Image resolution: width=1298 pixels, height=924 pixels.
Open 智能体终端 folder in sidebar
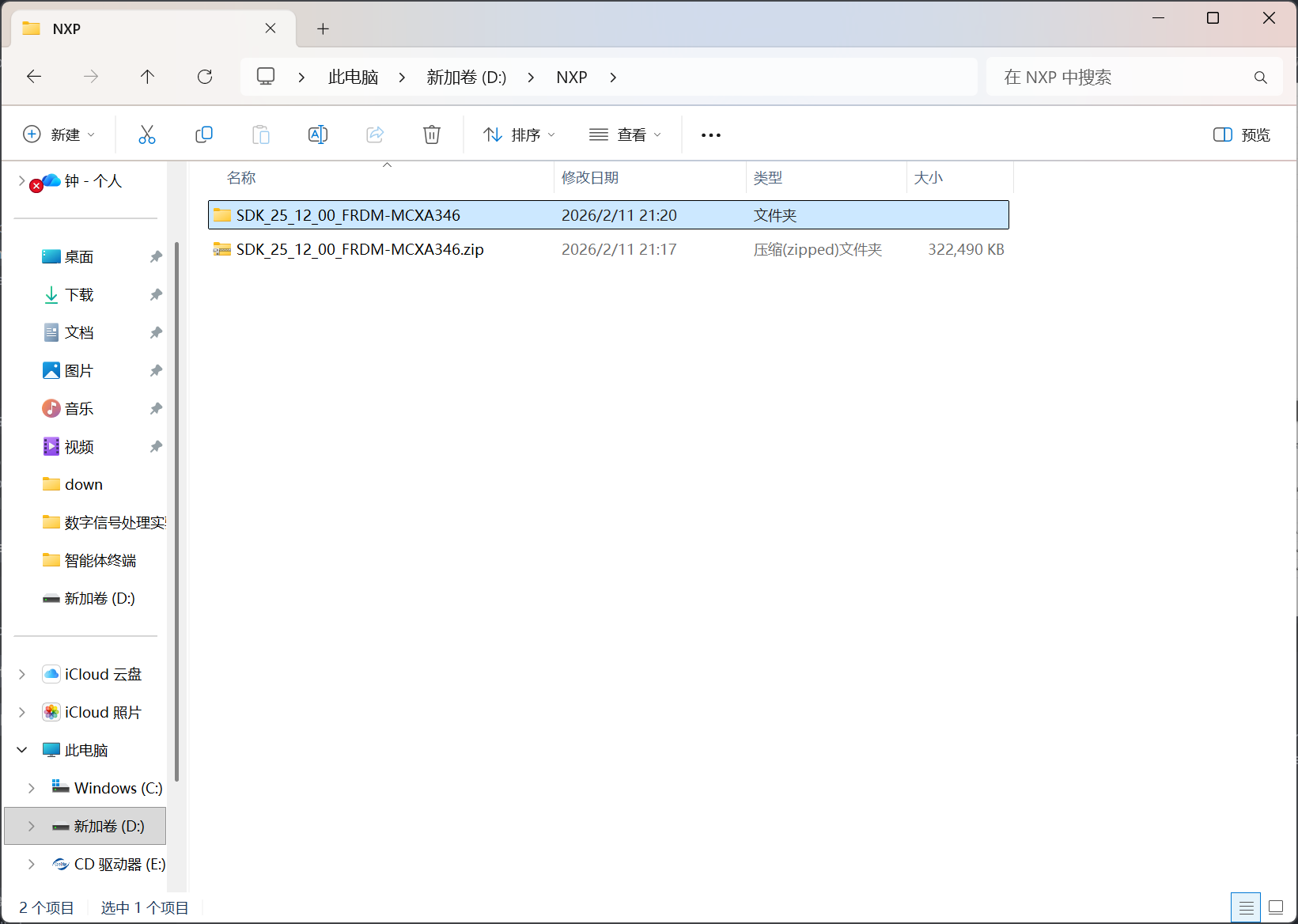[x=100, y=561]
